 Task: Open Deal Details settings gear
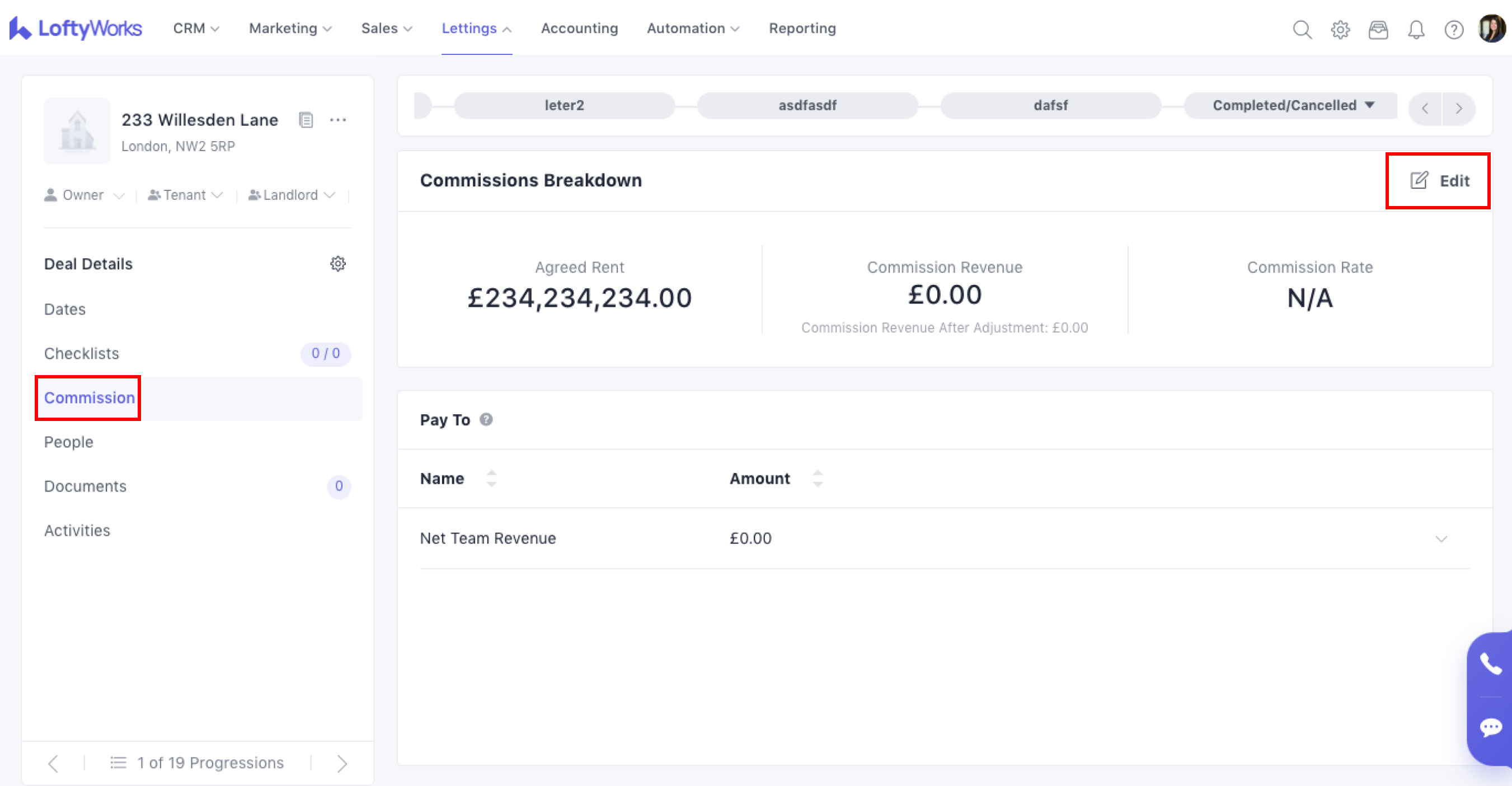[337, 264]
